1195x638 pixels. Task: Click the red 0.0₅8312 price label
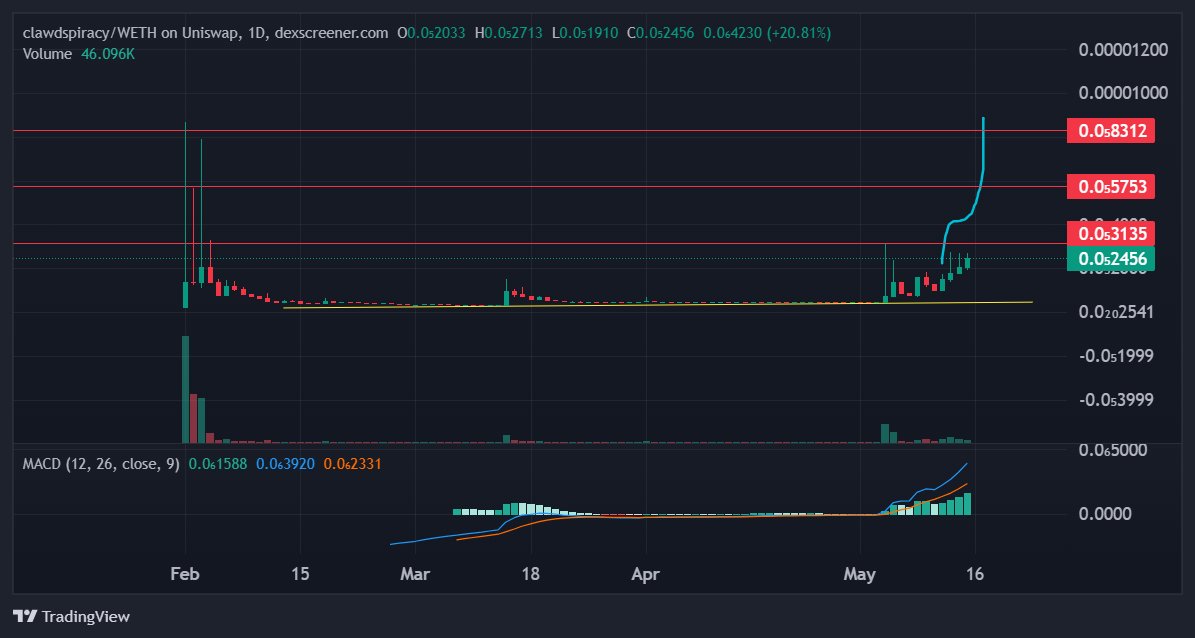[1110, 130]
